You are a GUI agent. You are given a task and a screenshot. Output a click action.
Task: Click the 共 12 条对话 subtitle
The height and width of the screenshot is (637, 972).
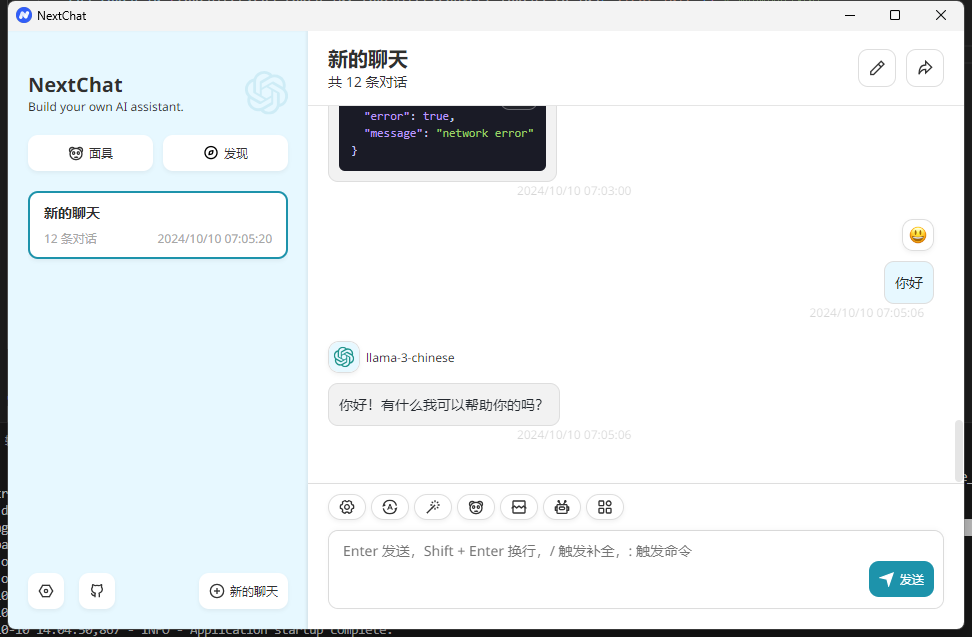coord(368,82)
